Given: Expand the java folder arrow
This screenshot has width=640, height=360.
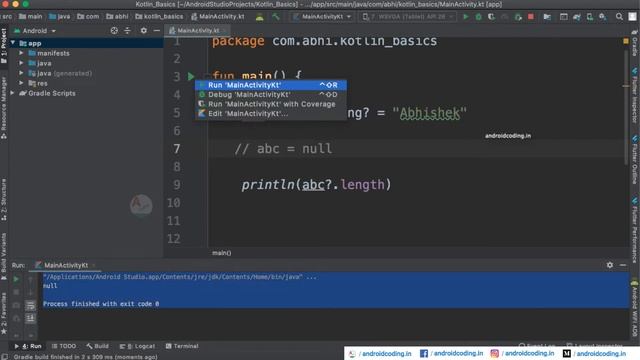Looking at the screenshot, I should pos(21,63).
